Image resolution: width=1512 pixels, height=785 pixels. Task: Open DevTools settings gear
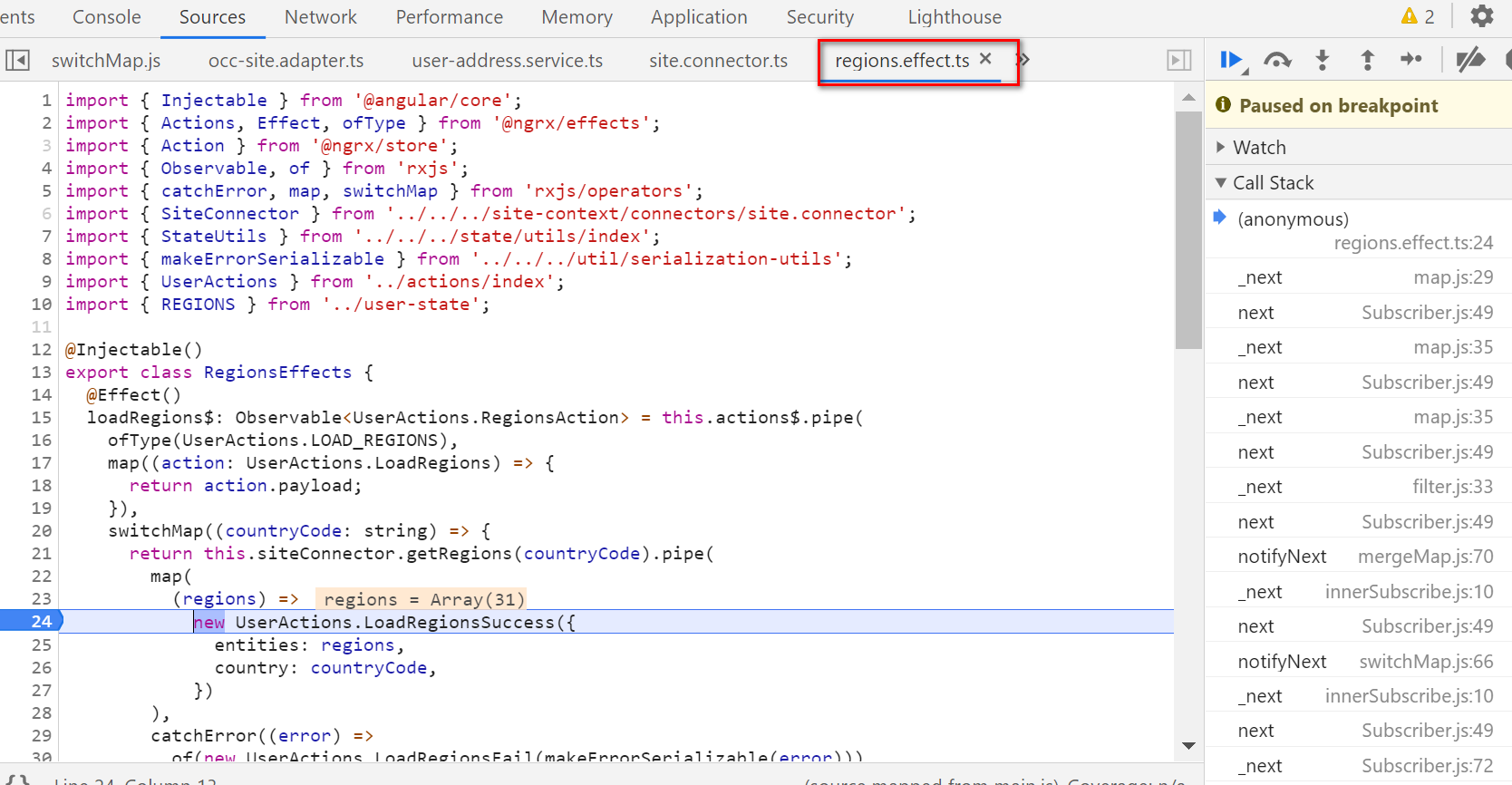(x=1481, y=16)
